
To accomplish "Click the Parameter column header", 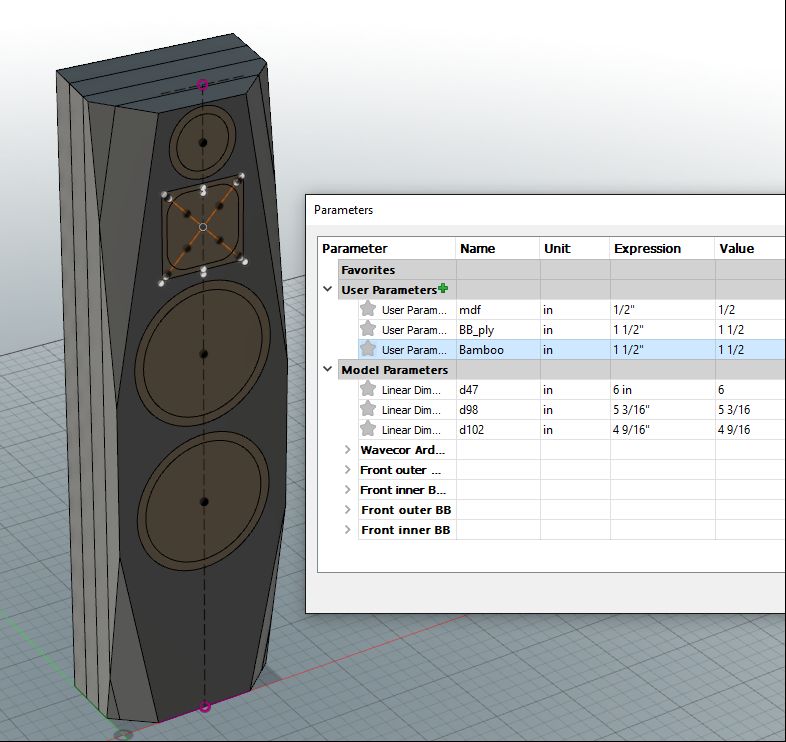I will pyautogui.click(x=386, y=249).
